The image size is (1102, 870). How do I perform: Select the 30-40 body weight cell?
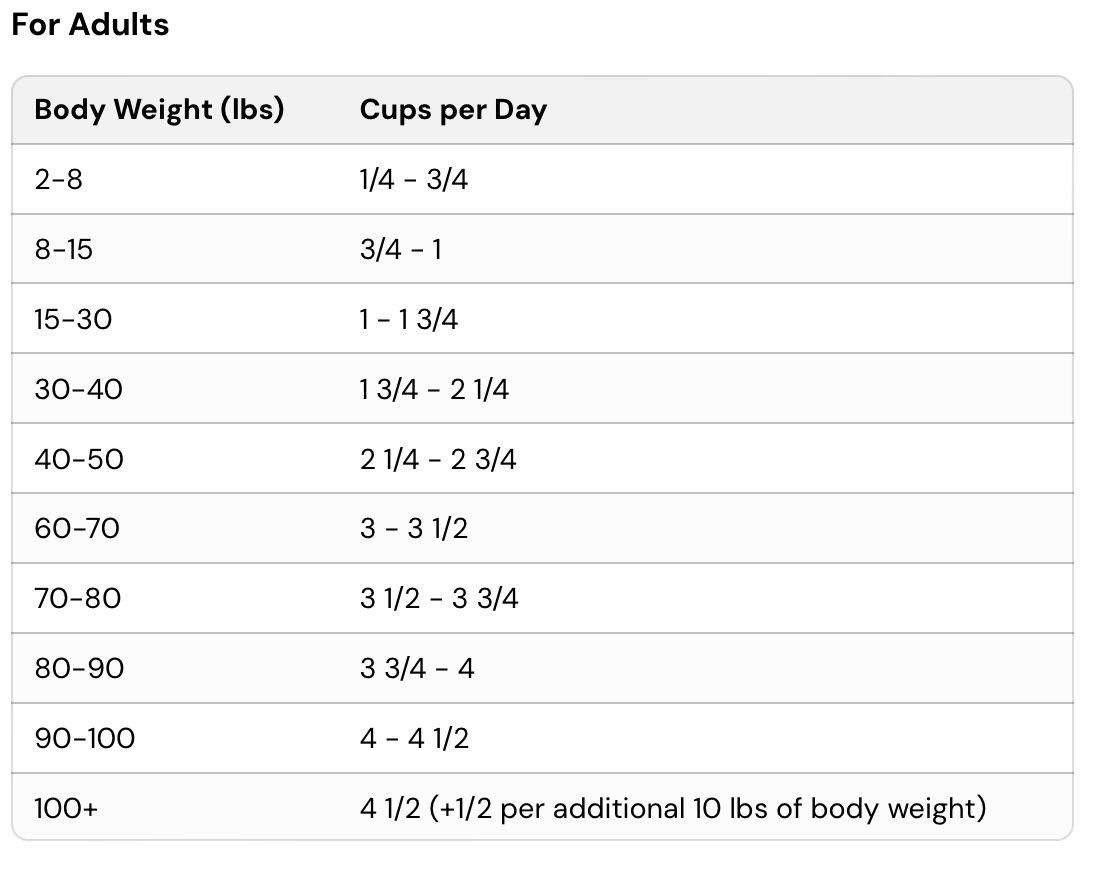pyautogui.click(x=78, y=389)
